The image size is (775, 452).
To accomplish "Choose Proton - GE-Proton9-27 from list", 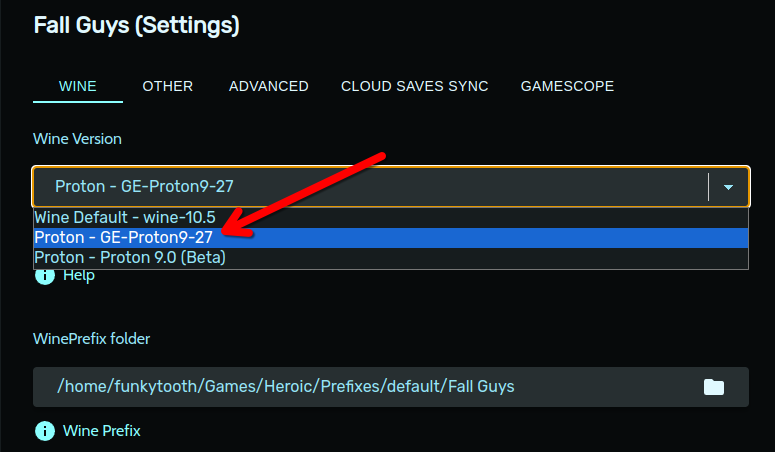I will [124, 237].
